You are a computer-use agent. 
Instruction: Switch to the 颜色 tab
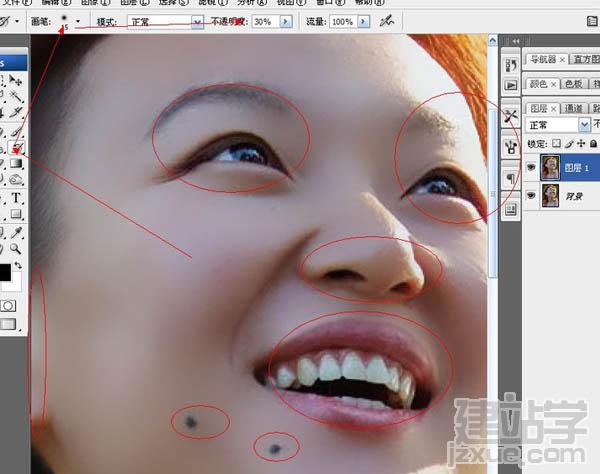pos(538,84)
